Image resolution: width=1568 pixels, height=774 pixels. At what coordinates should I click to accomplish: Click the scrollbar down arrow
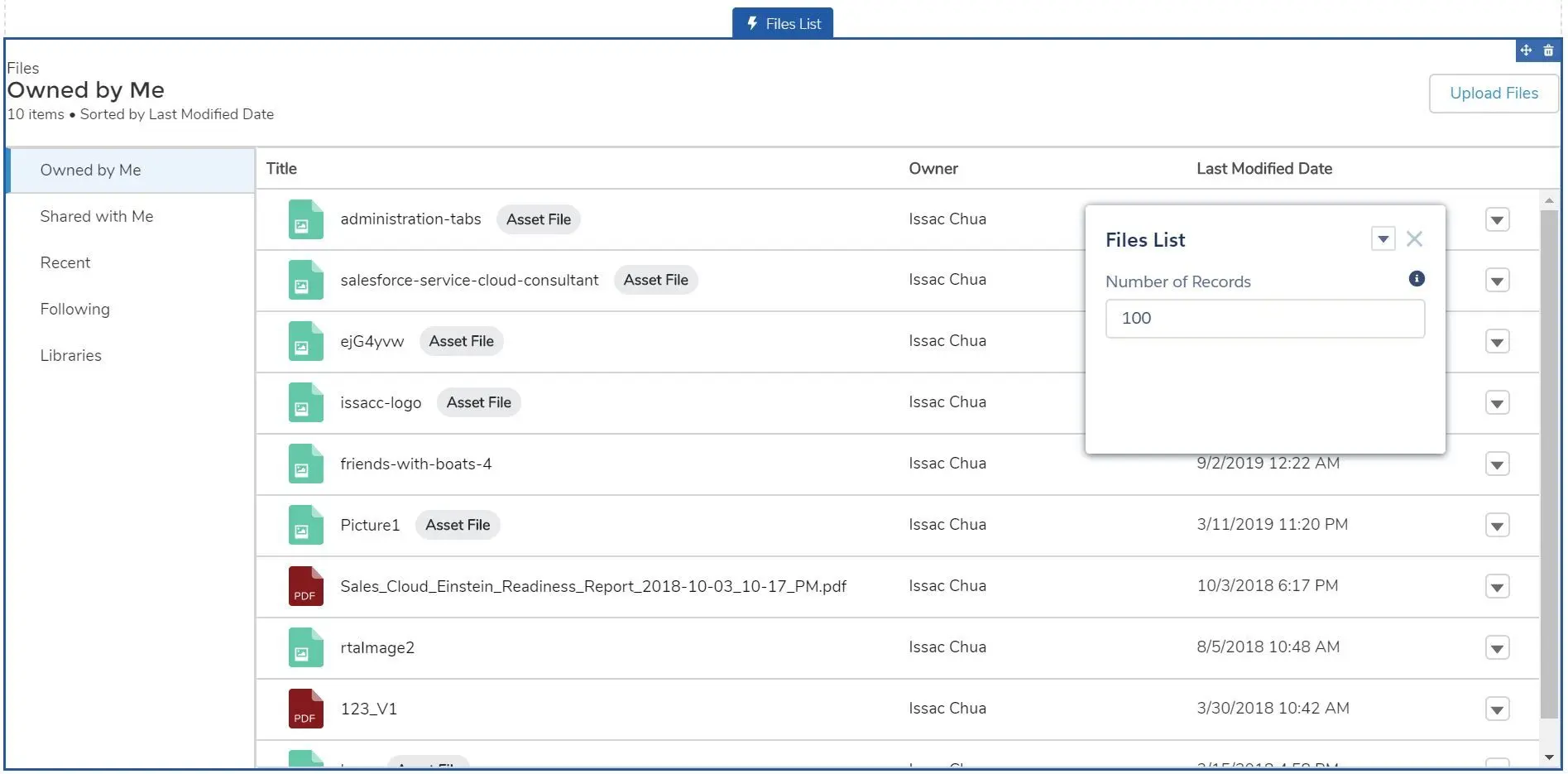1549,757
